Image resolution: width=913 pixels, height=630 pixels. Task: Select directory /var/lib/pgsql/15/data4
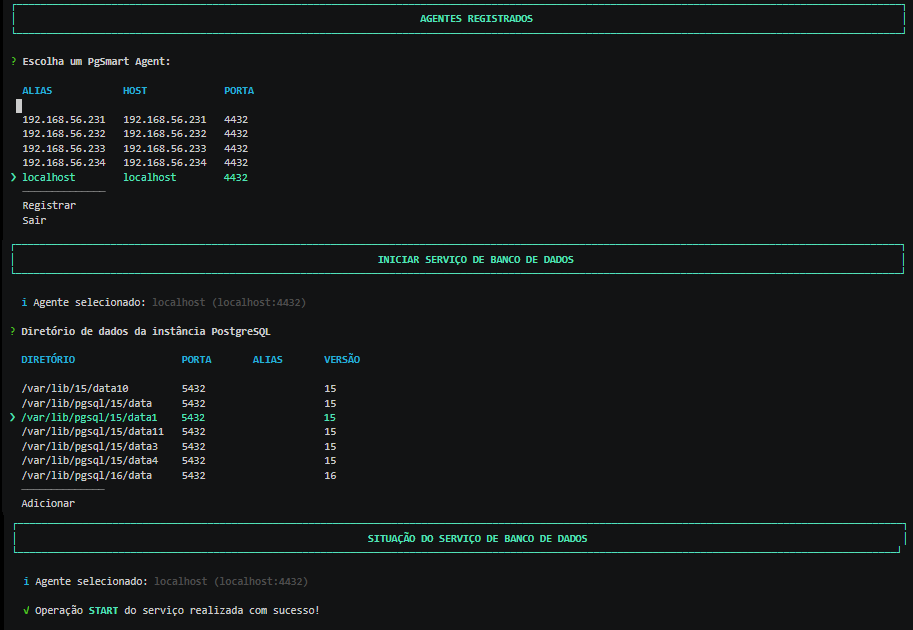click(90, 461)
